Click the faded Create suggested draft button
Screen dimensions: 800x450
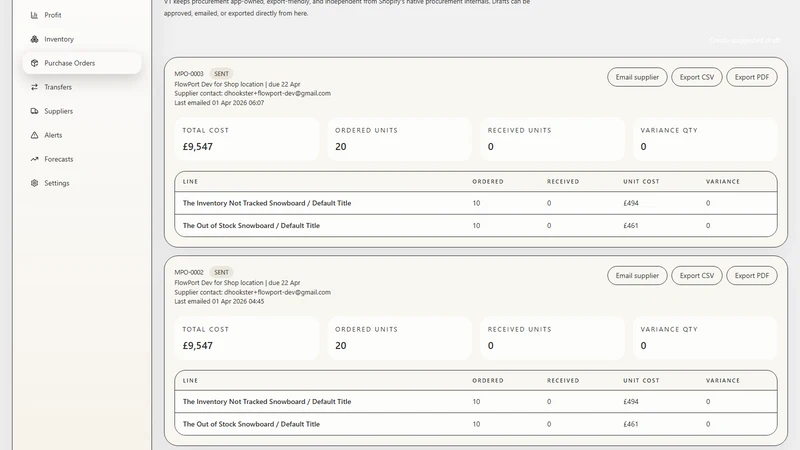pos(744,40)
